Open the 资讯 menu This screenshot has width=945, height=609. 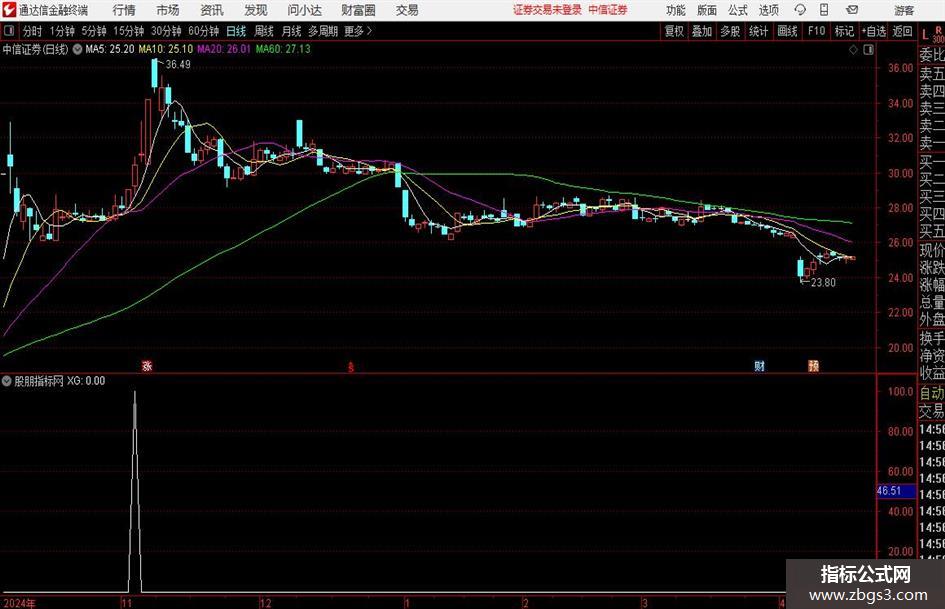pos(212,10)
